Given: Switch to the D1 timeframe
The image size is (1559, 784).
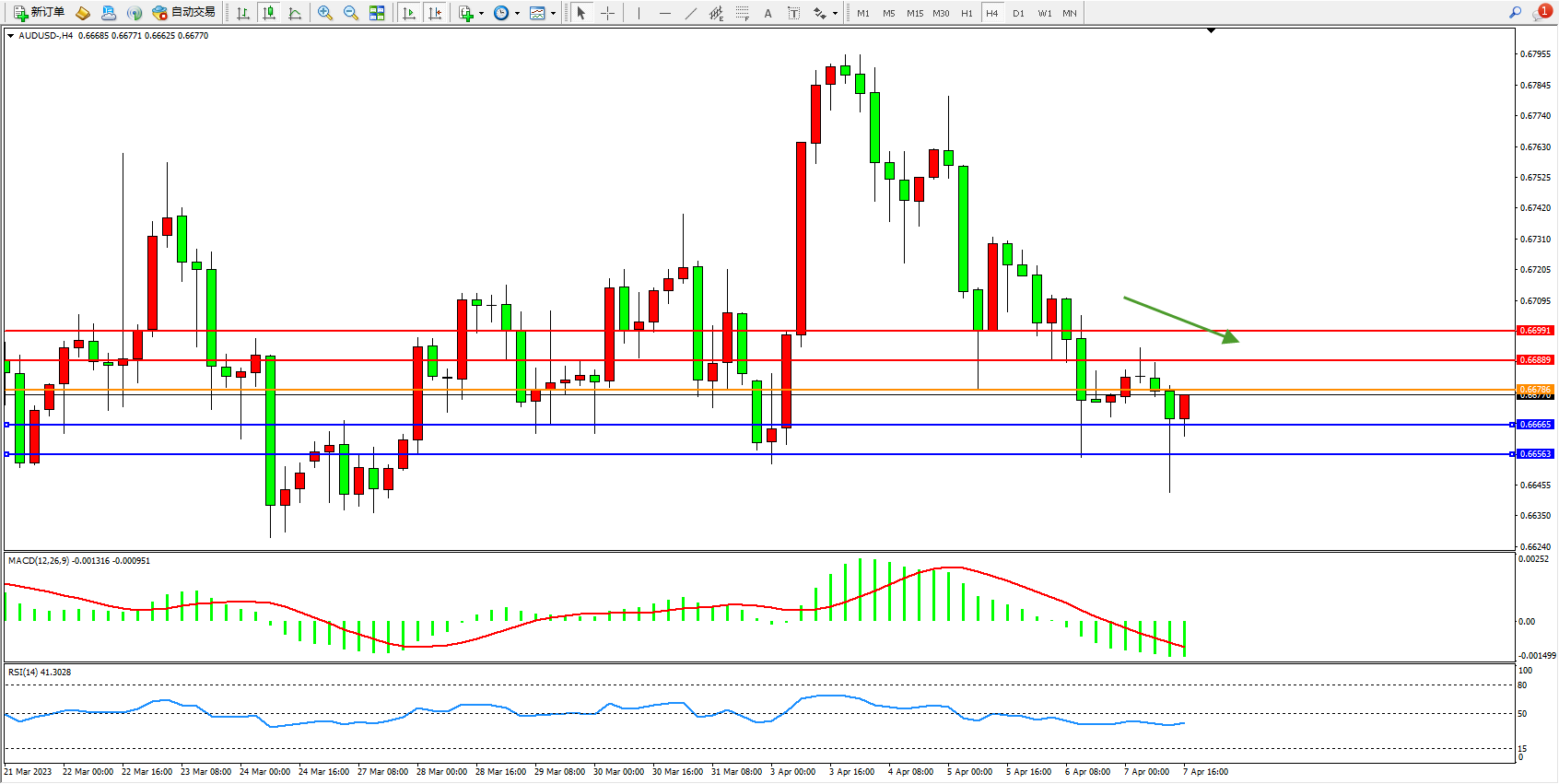Looking at the screenshot, I should click(x=1018, y=13).
